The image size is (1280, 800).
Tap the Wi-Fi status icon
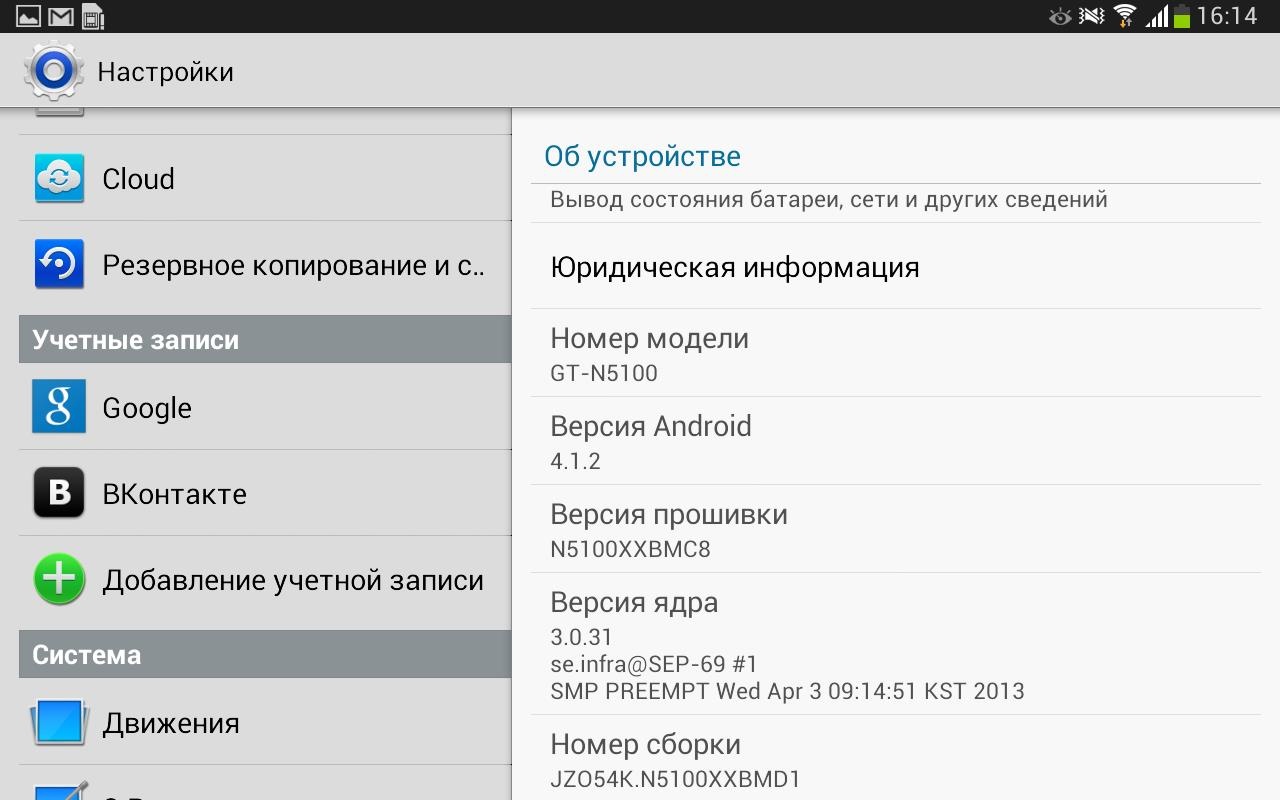pos(1125,16)
